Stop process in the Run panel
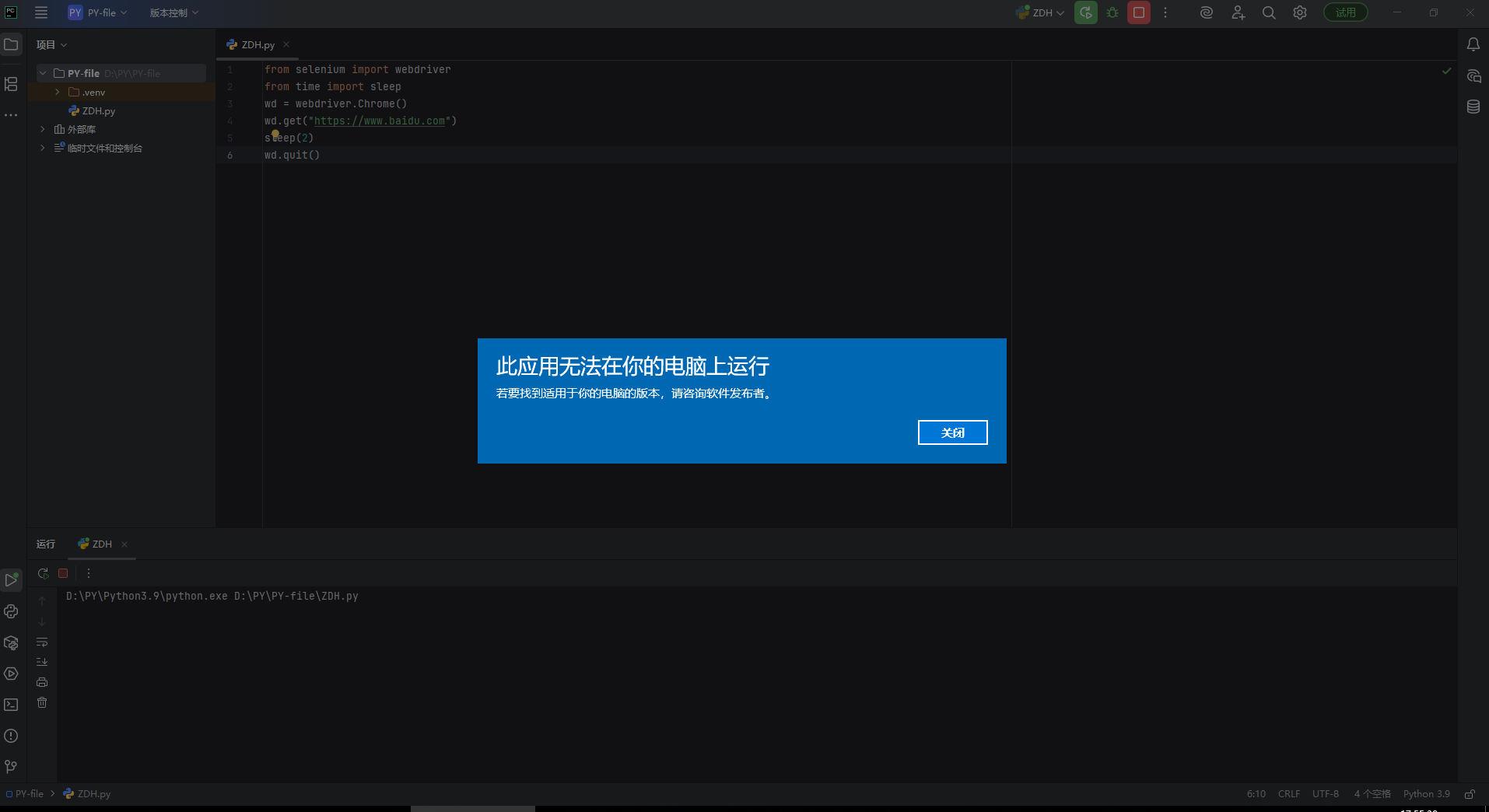Viewport: 1489px width, 812px height. [63, 573]
